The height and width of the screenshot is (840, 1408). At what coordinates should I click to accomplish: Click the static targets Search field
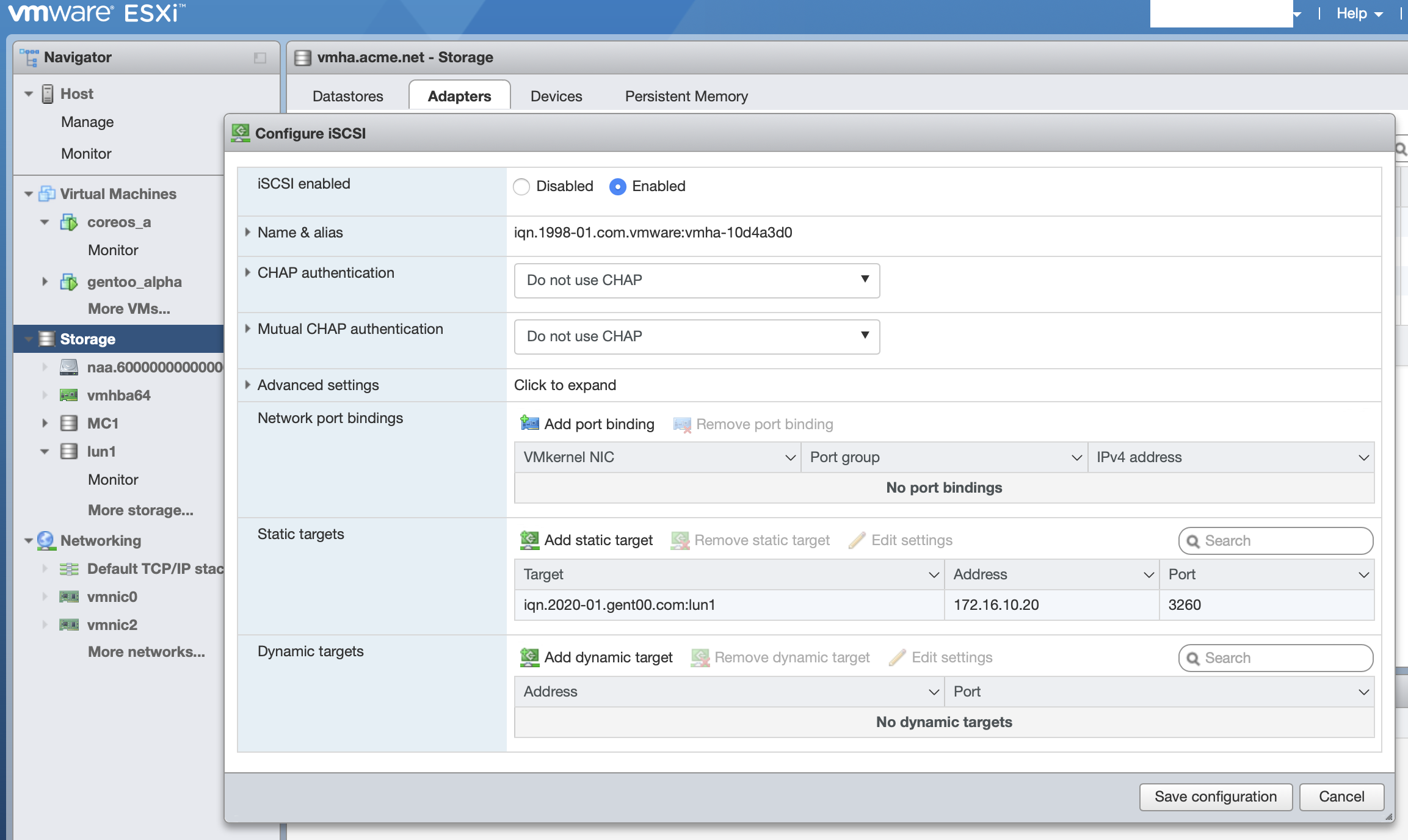pyautogui.click(x=1276, y=541)
